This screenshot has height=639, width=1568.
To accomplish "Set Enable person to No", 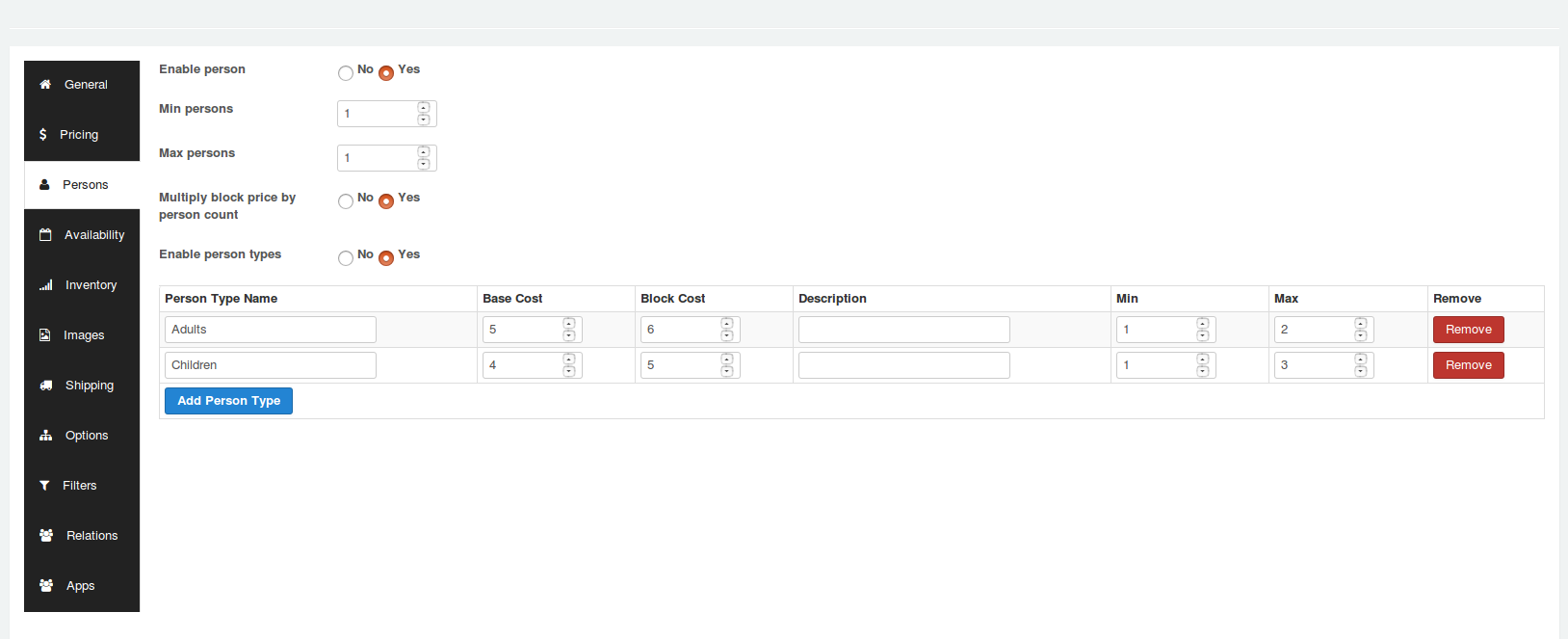I will [x=346, y=73].
